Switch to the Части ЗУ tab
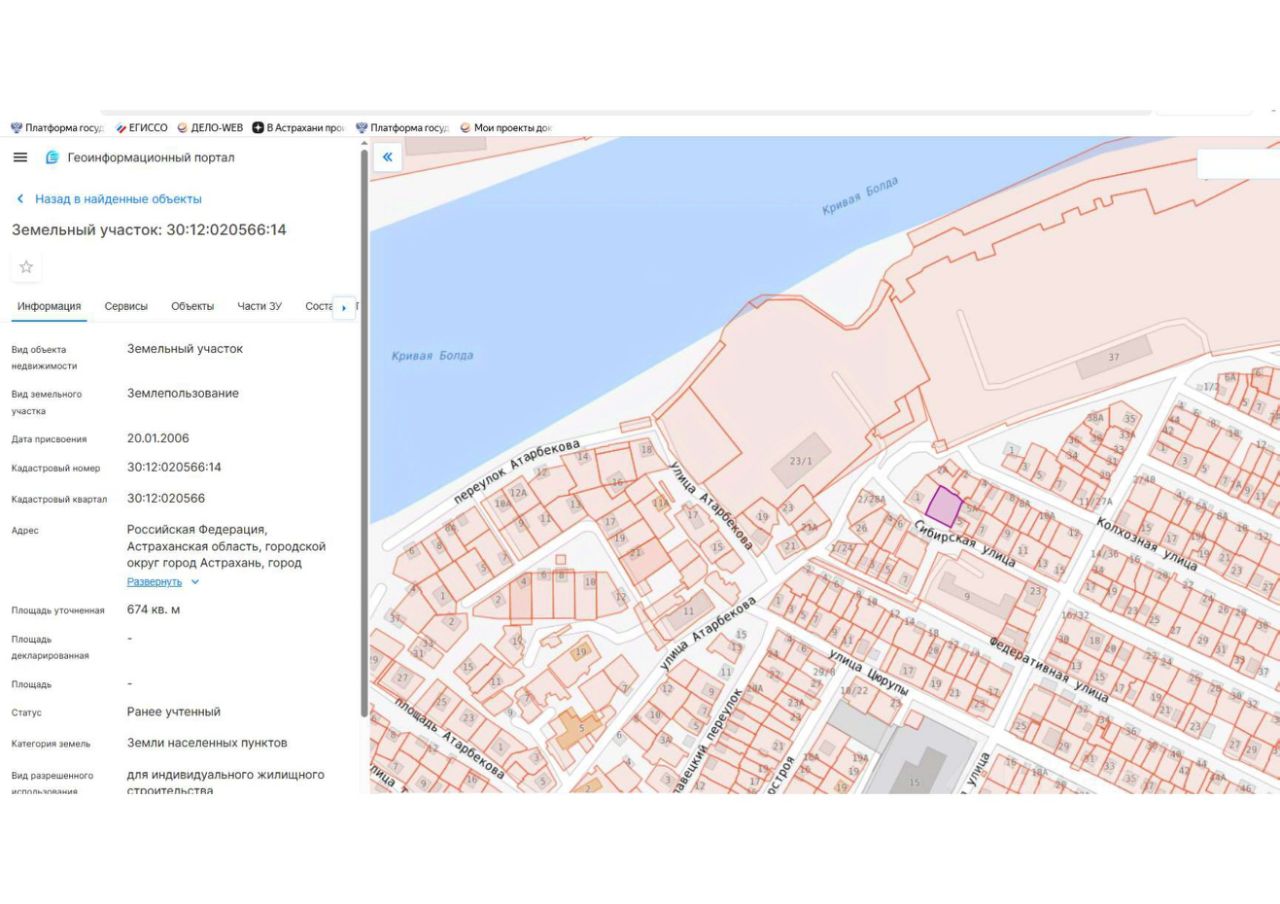 tap(259, 306)
